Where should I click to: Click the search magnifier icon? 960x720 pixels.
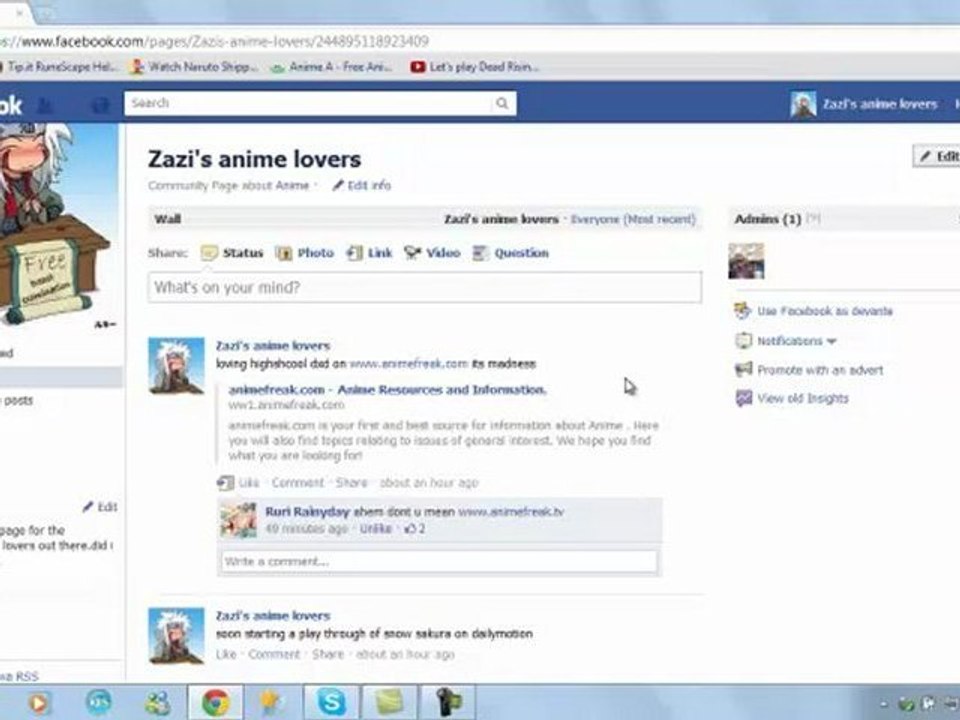point(502,103)
